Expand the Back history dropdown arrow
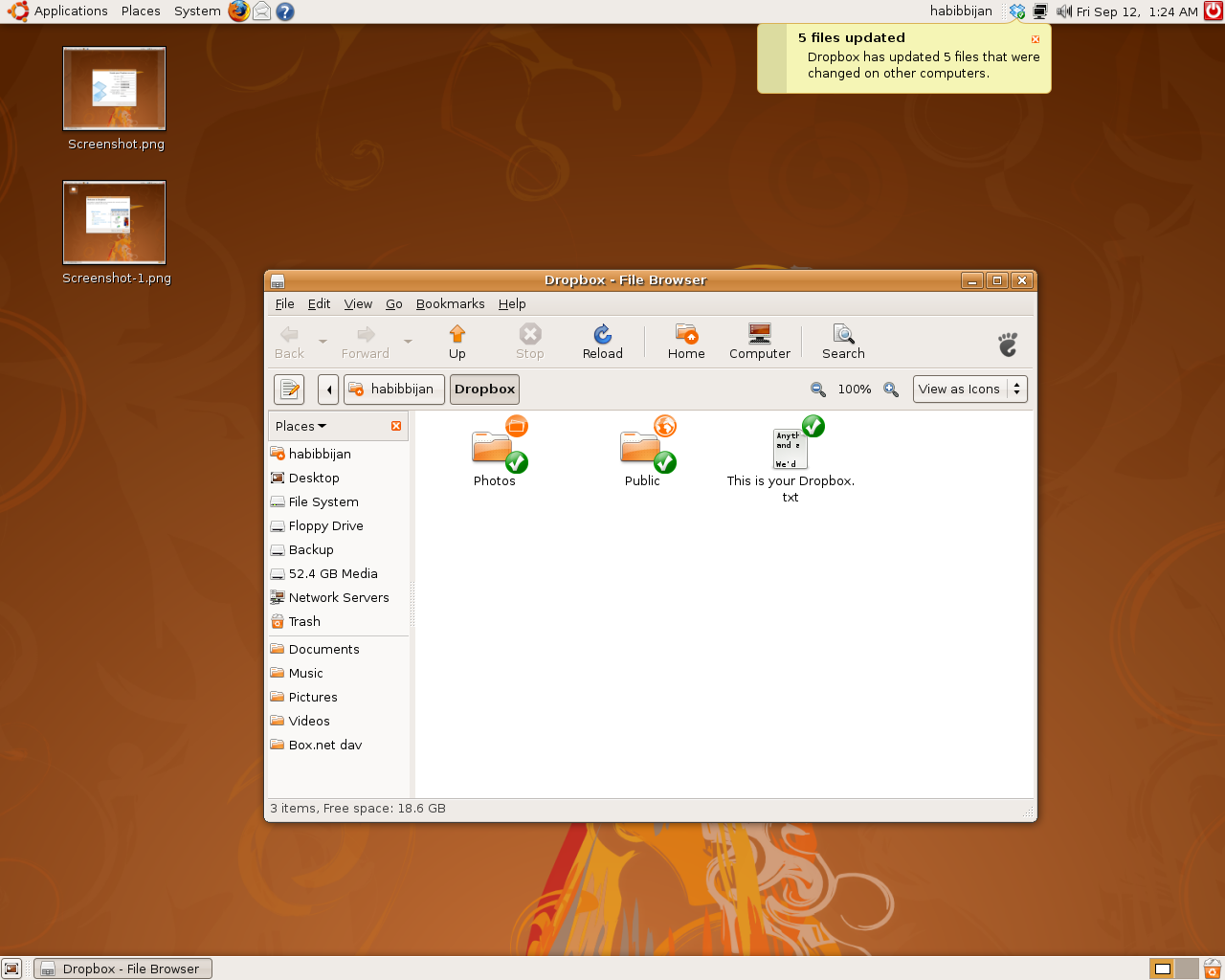The image size is (1225, 980). click(323, 342)
